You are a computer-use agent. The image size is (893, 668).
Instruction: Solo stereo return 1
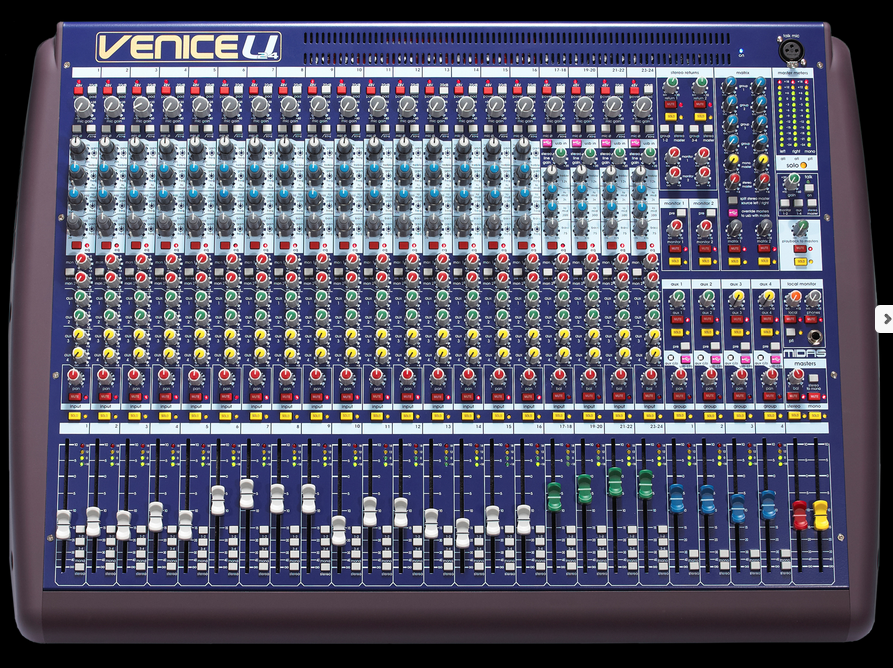click(670, 116)
